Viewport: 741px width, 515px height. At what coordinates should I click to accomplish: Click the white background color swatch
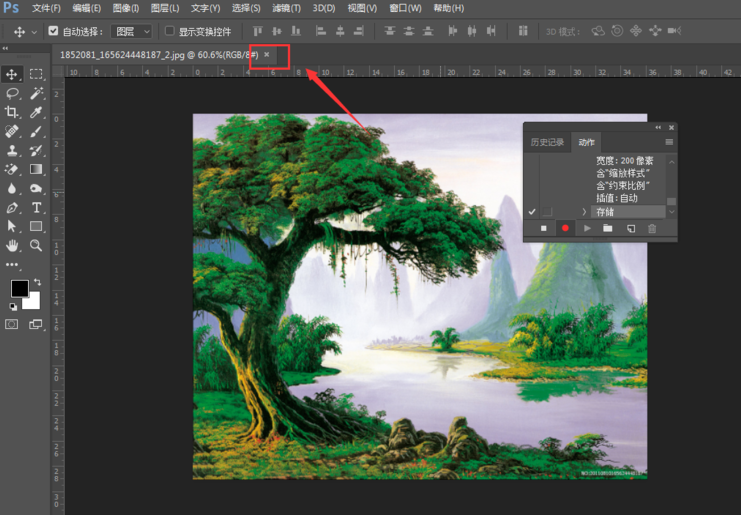(33, 302)
